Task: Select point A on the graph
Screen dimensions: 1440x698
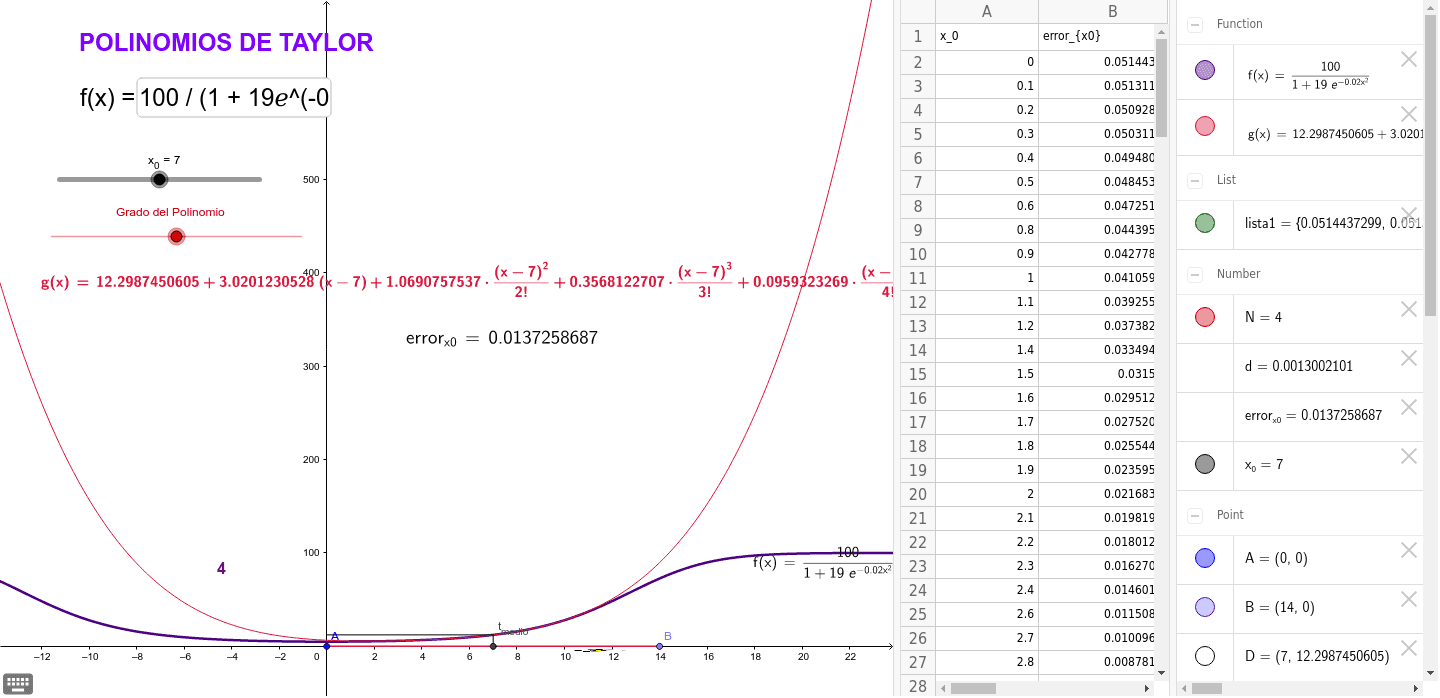Action: coord(327,646)
